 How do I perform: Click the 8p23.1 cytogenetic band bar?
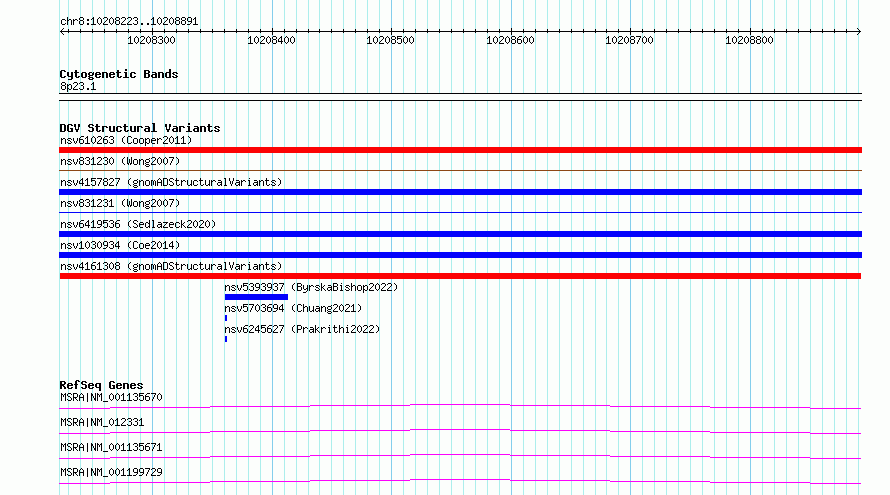460,97
